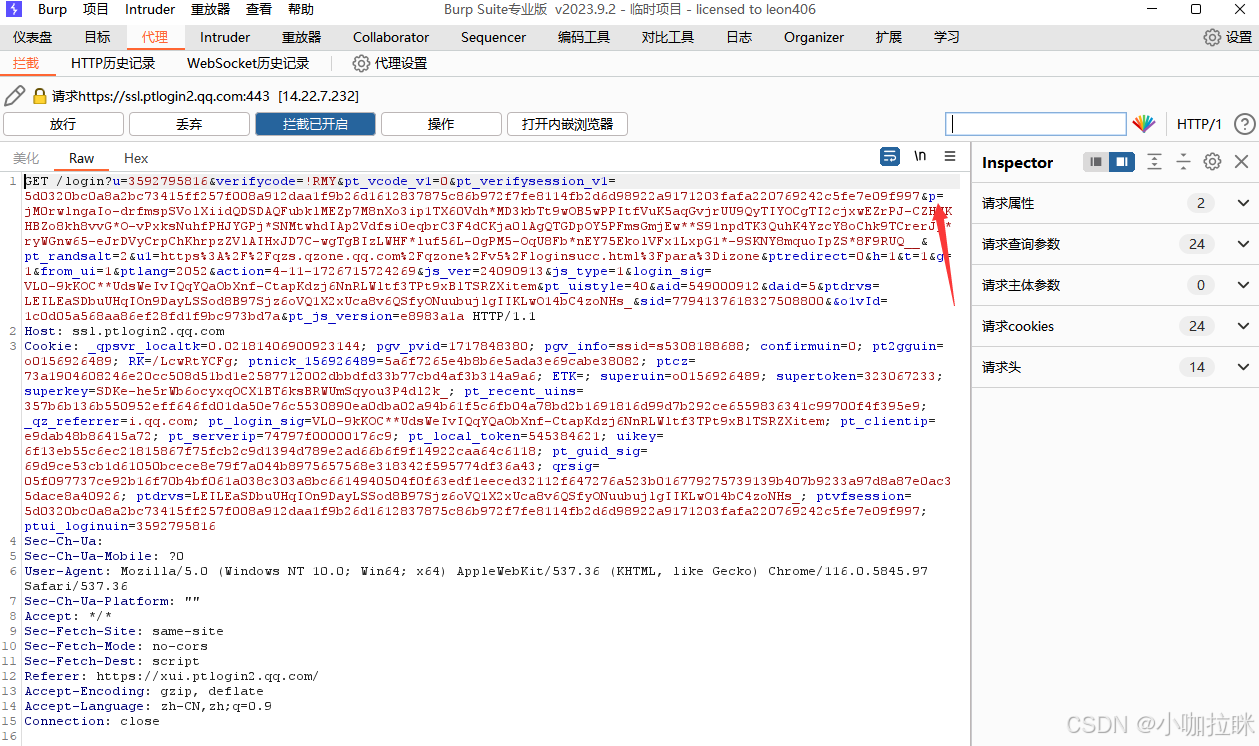Click the 放行 forward button

click(x=63, y=124)
